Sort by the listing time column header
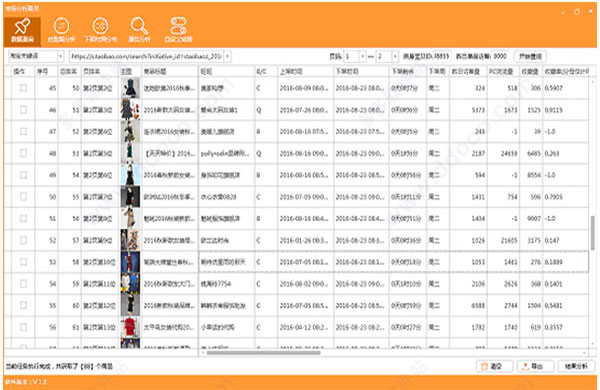 (305, 71)
